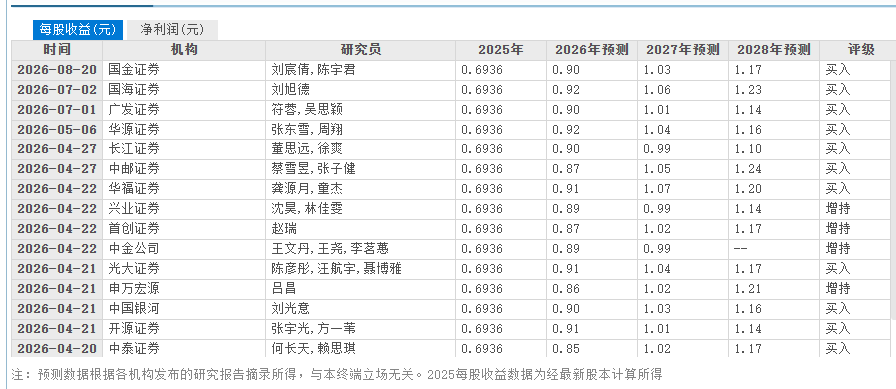This screenshot has height=389, width=896.
Task: Click 国金证券's 买入 rating
Action: (x=838, y=70)
